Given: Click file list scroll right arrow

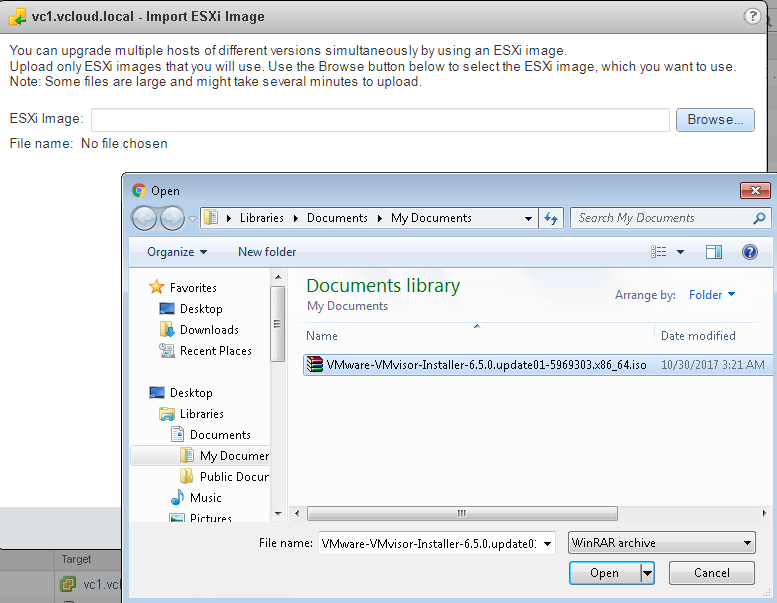Looking at the screenshot, I should coord(765,513).
